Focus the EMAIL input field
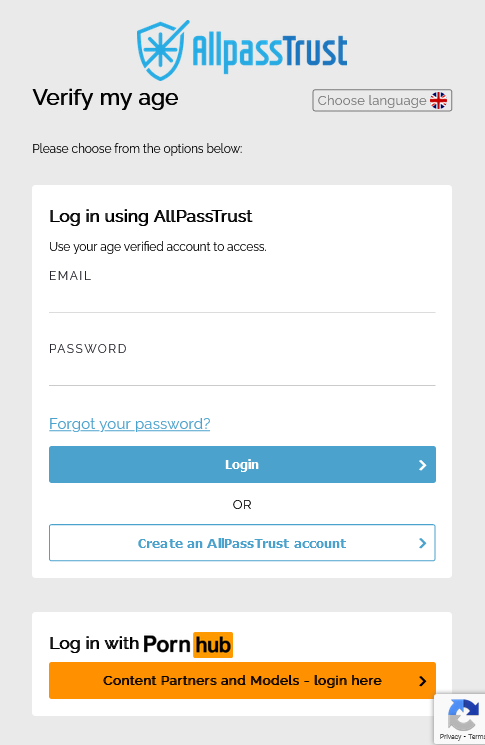This screenshot has width=485, height=745. (242, 300)
